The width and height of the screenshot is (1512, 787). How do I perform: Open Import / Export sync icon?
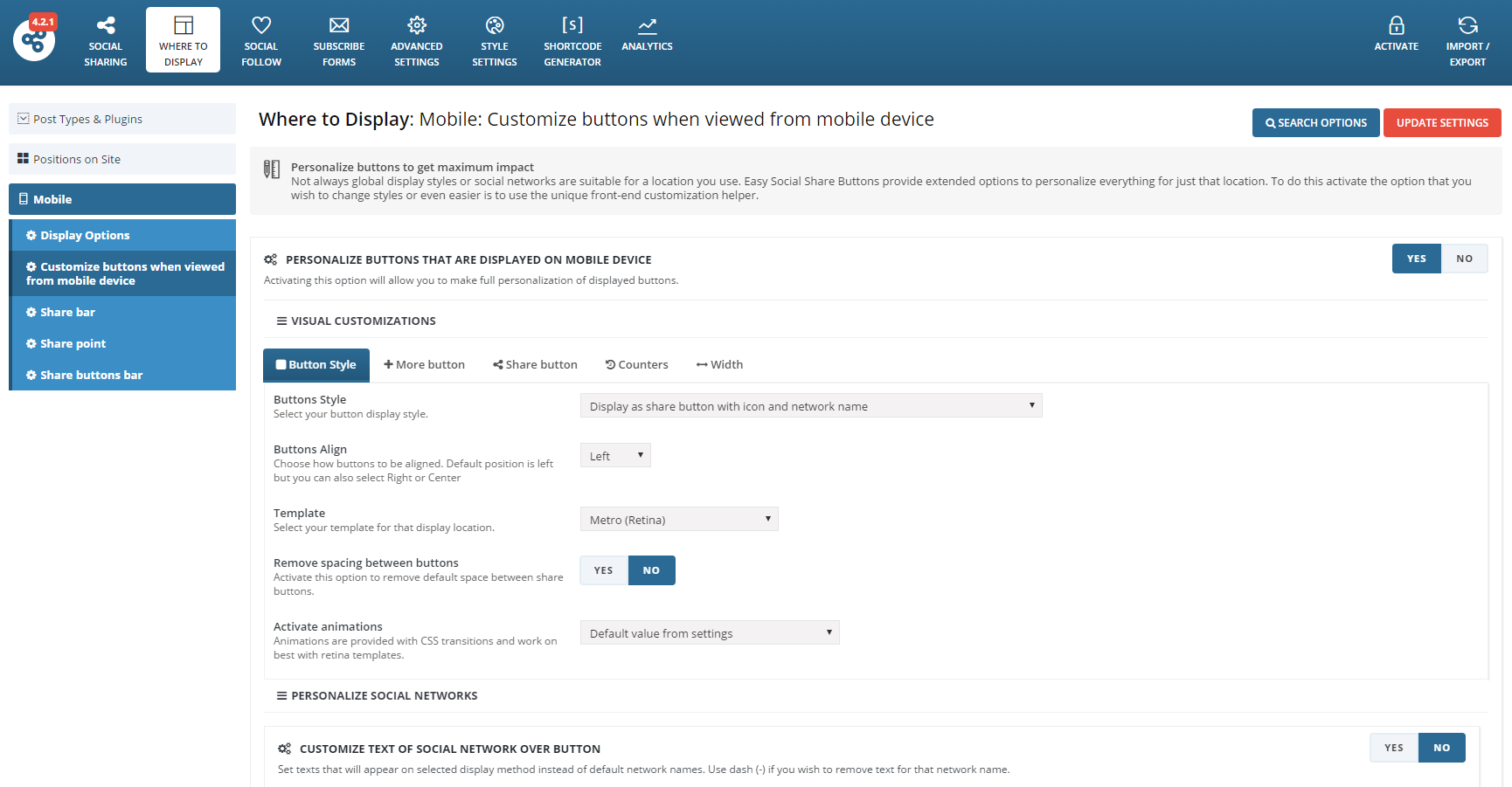pyautogui.click(x=1467, y=26)
